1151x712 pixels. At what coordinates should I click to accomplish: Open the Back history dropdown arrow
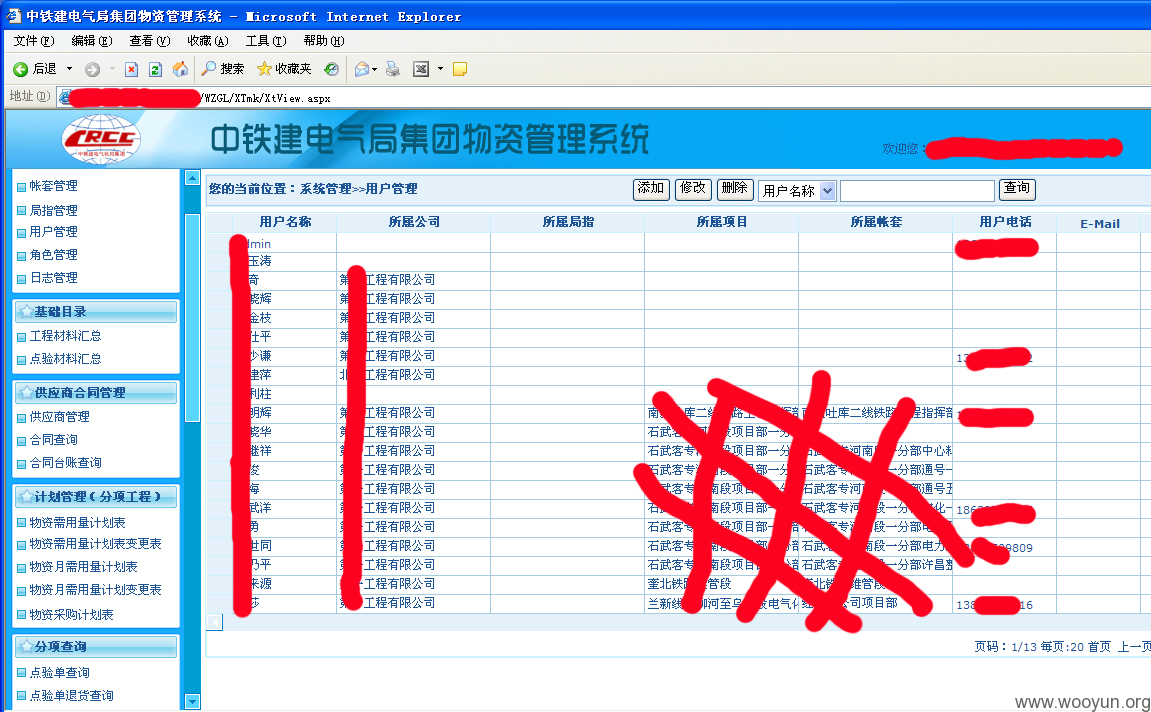70,69
